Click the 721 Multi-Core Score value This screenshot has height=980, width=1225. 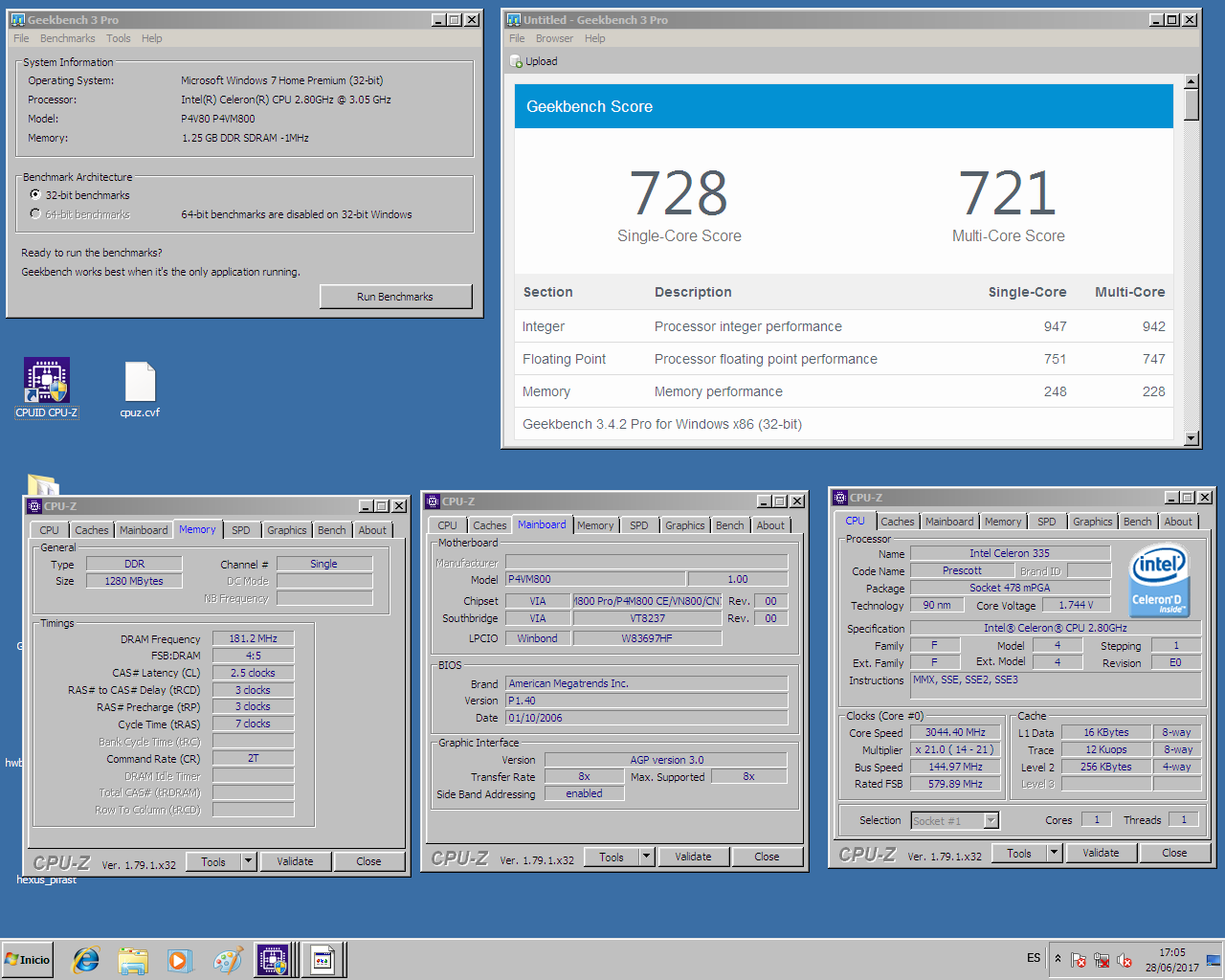[1008, 193]
